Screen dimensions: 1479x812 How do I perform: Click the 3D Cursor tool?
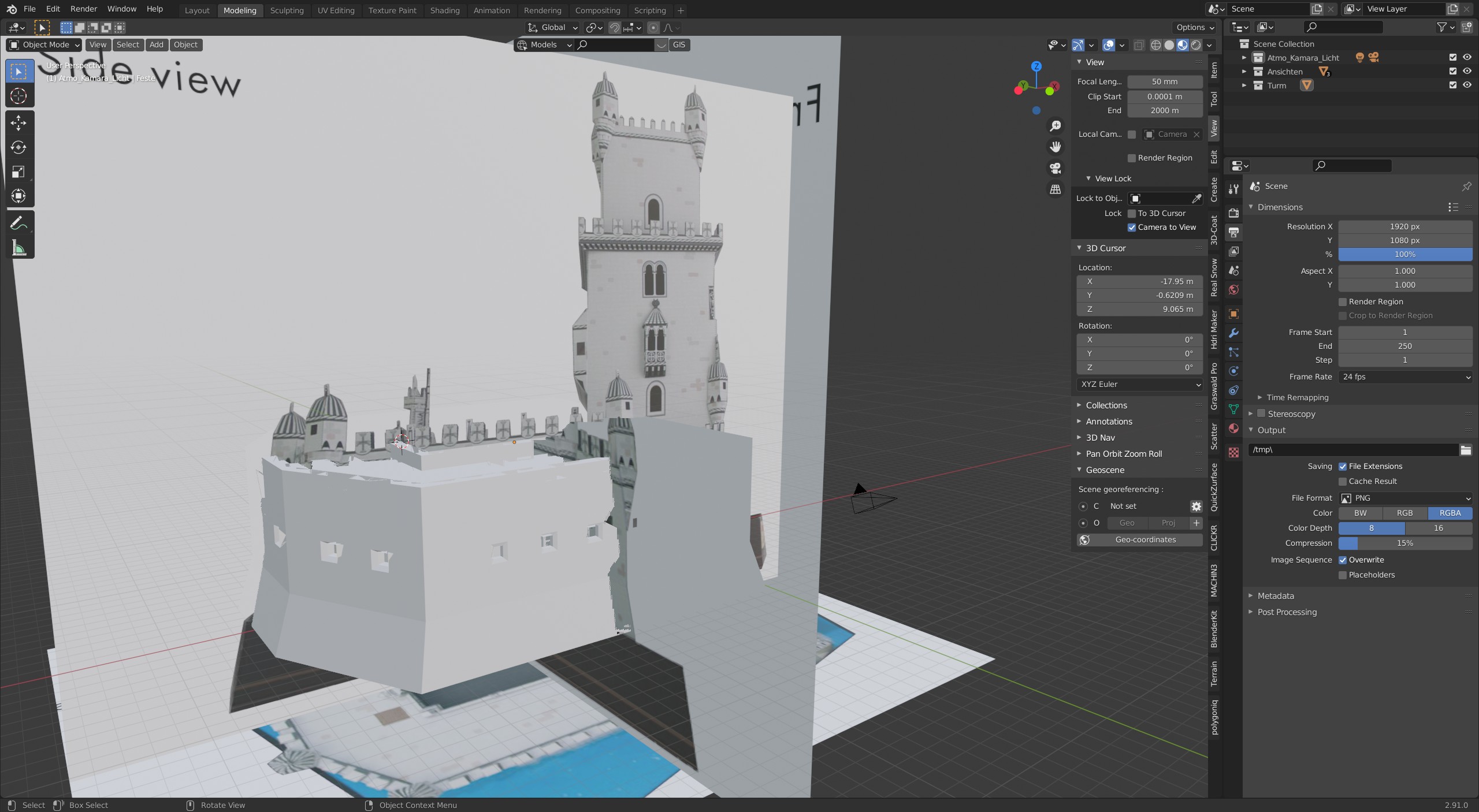coord(18,96)
